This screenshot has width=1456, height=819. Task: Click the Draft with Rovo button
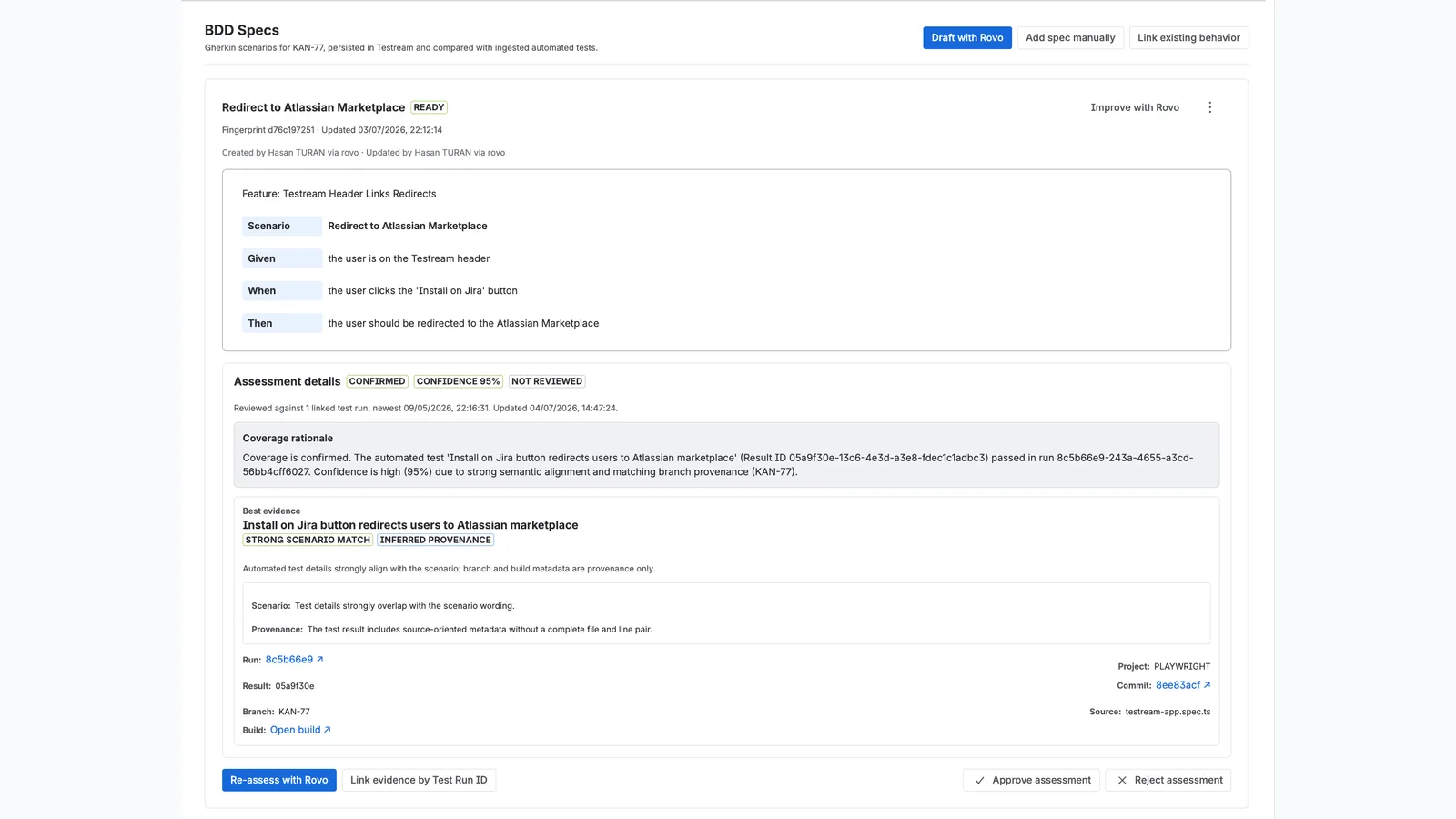click(x=967, y=37)
